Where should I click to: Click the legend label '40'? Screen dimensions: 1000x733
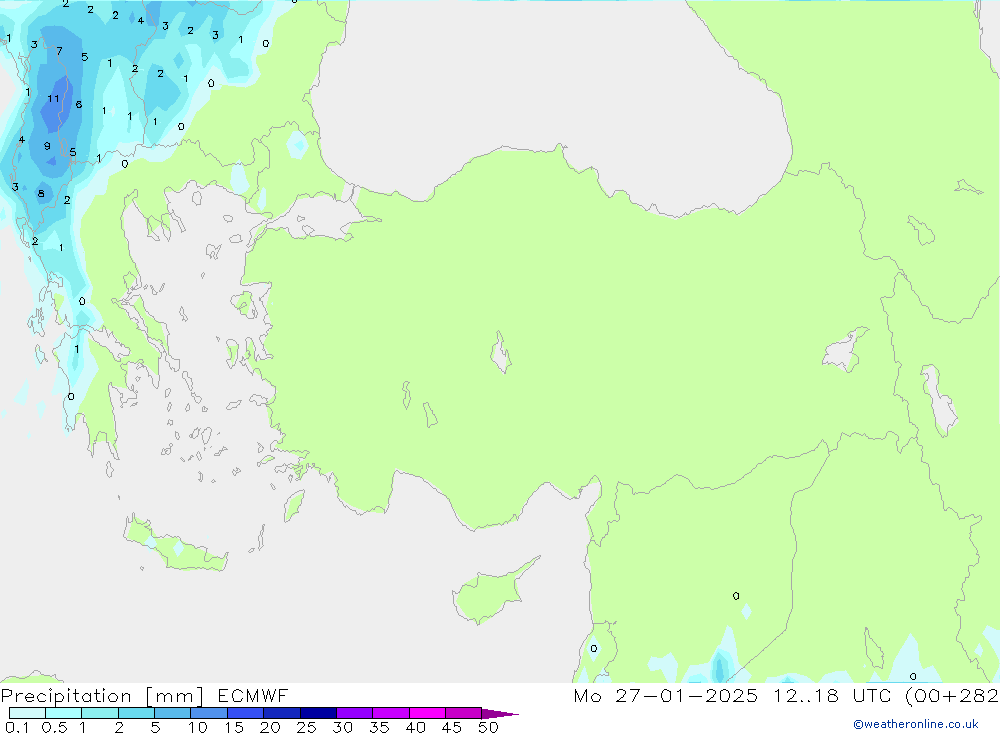[x=415, y=727]
